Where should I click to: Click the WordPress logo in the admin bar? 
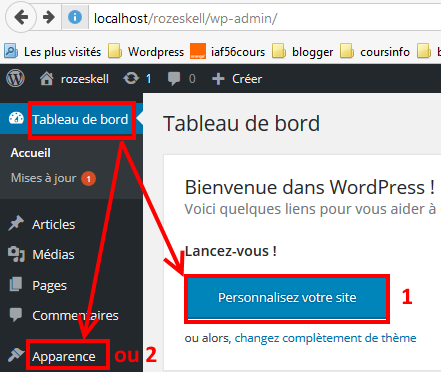click(x=15, y=79)
